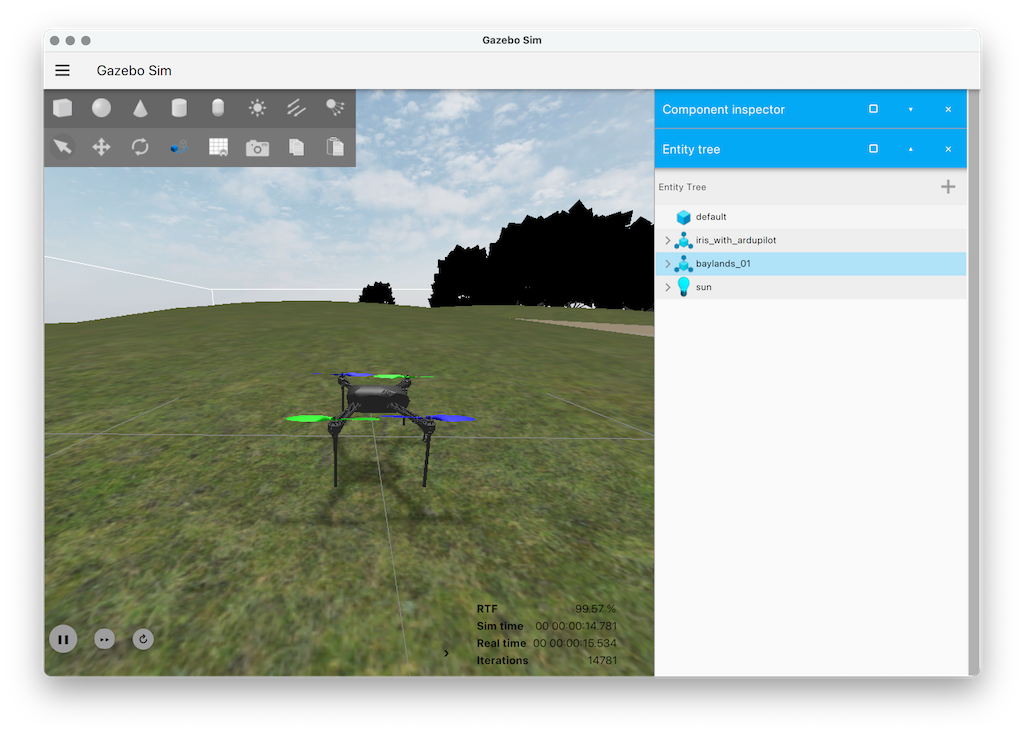Add a cone shape to the world
This screenshot has width=1024, height=734.
140,107
